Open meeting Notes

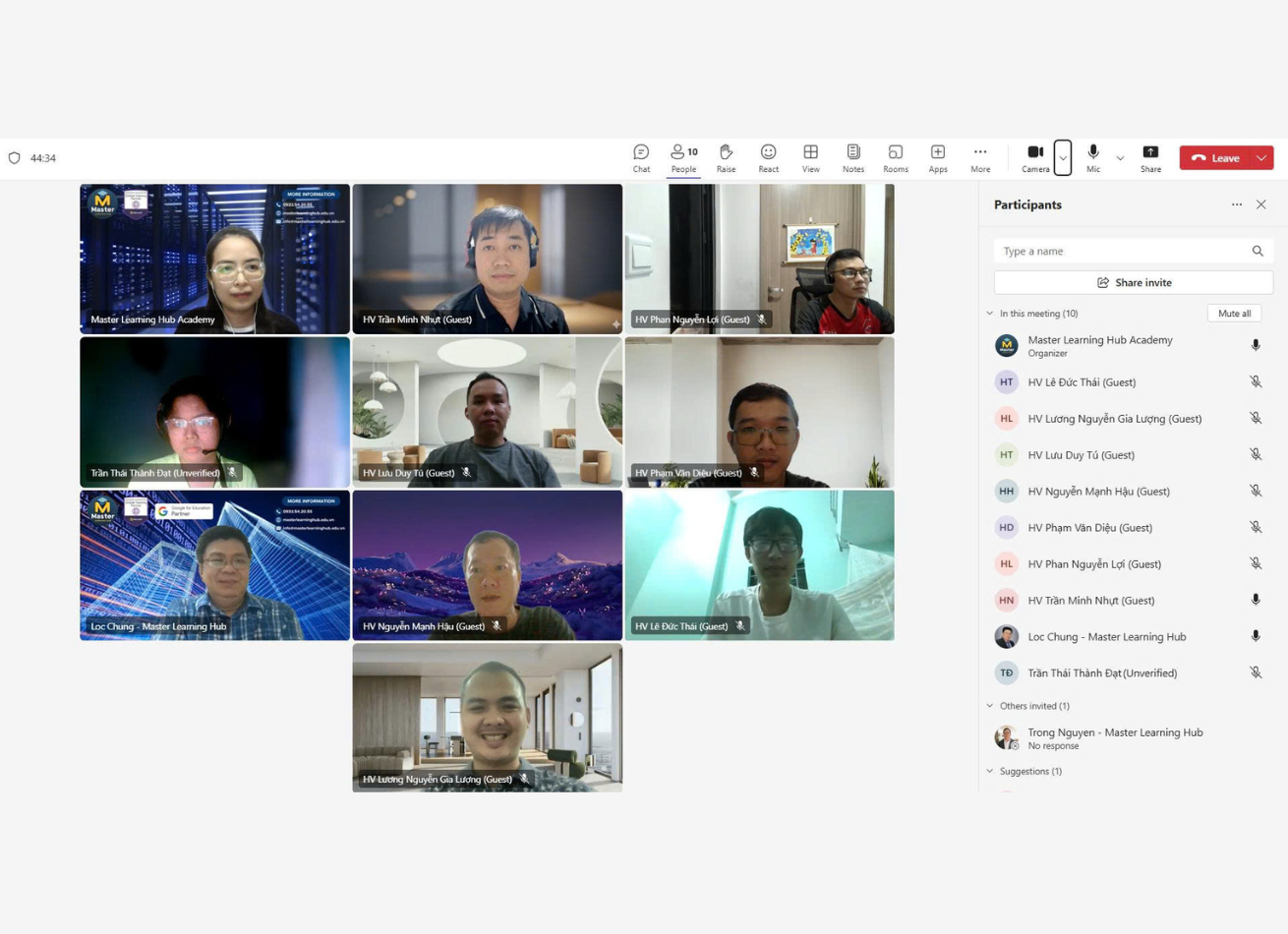point(852,157)
